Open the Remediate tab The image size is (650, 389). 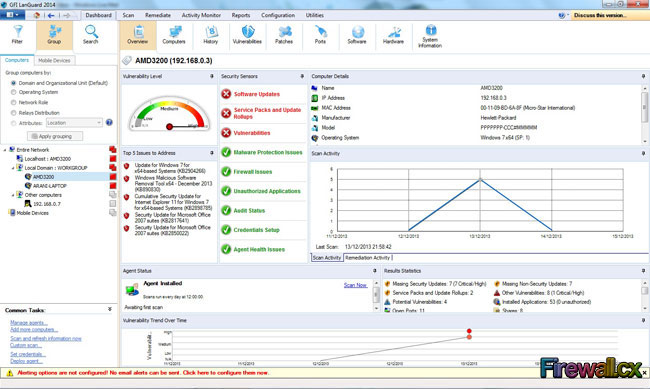tap(158, 15)
